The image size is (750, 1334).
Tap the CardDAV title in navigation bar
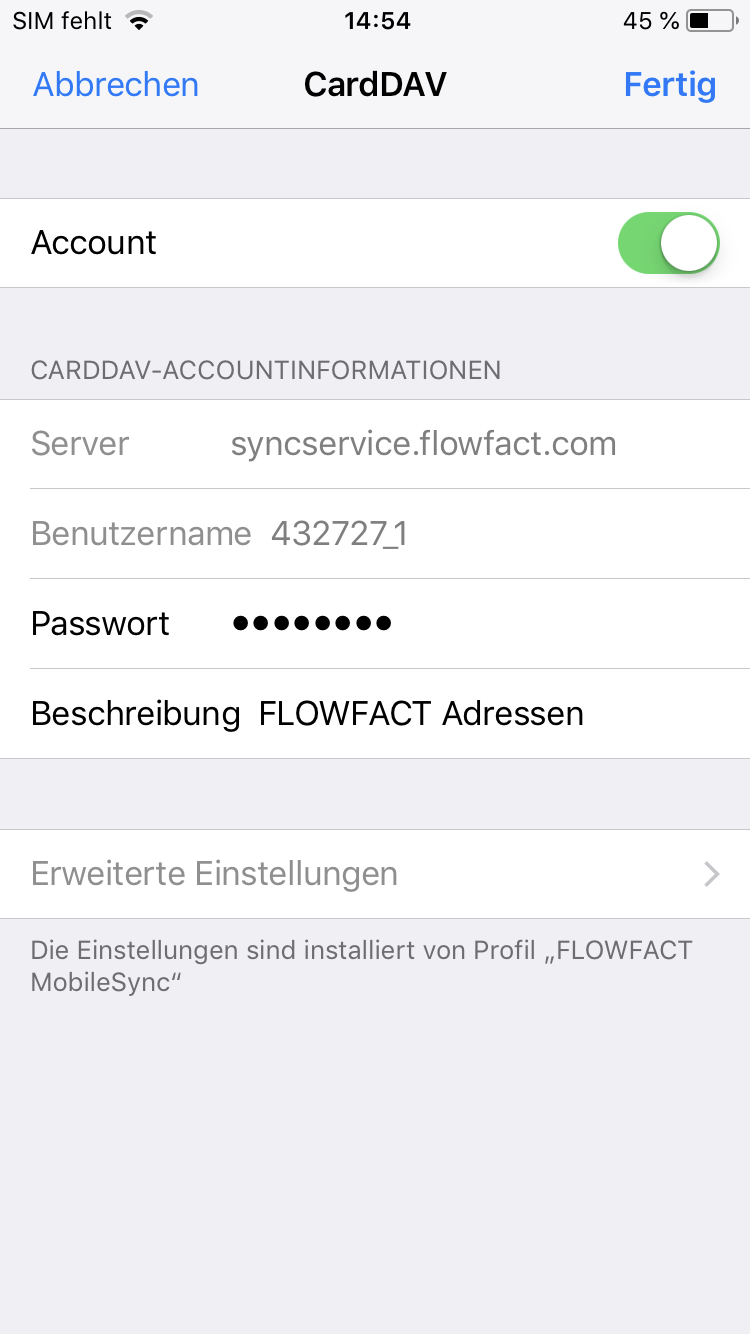point(375,84)
